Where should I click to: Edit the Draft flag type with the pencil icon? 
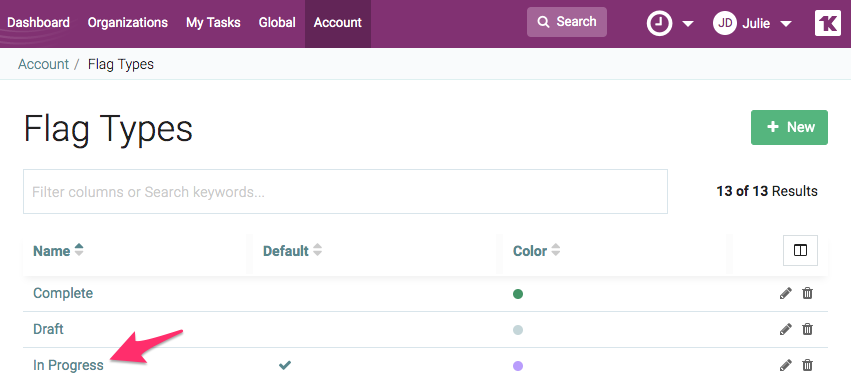coord(785,329)
